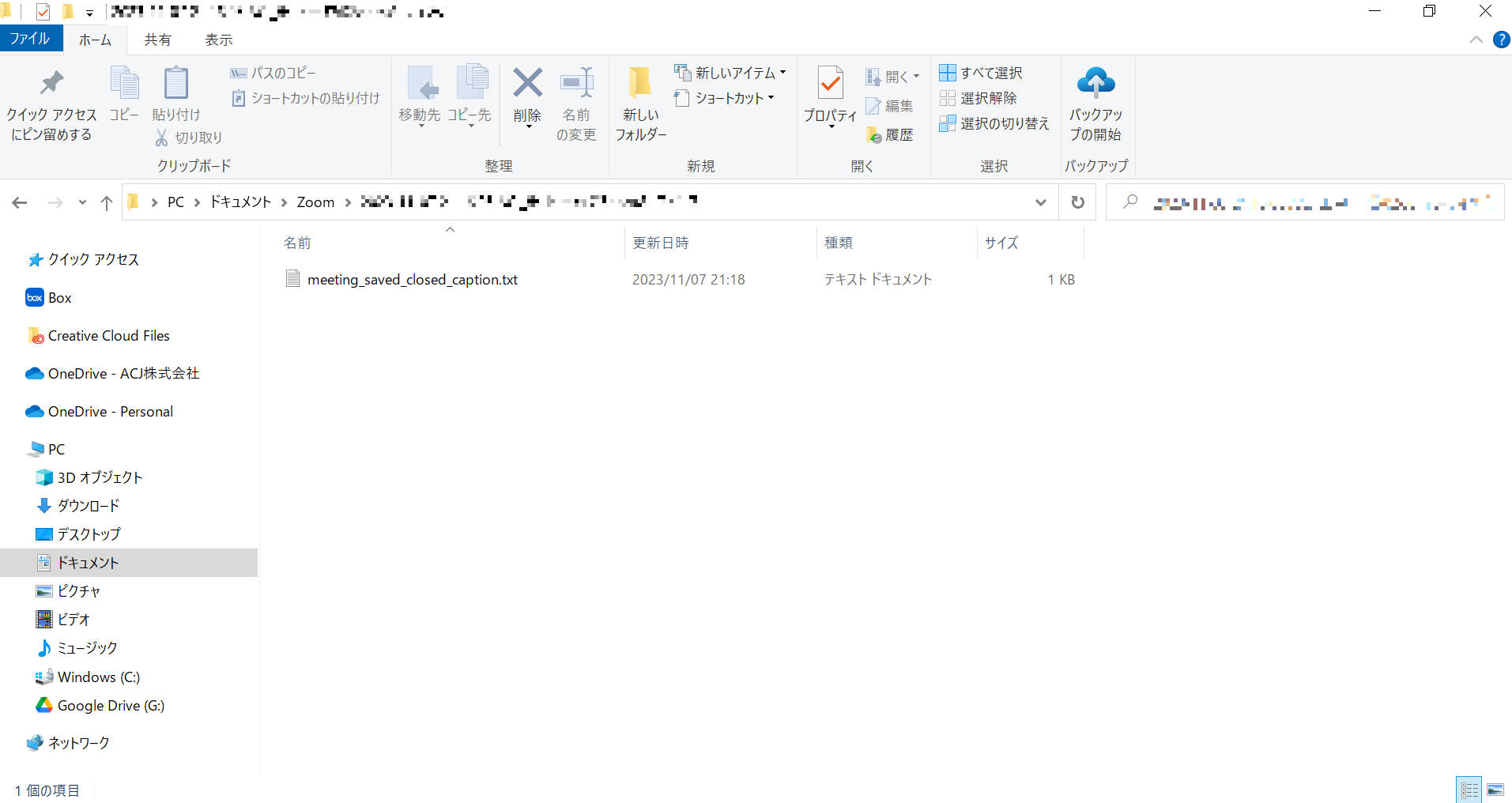Switch to large icons view at bottom right
1512x803 pixels.
(x=1495, y=790)
